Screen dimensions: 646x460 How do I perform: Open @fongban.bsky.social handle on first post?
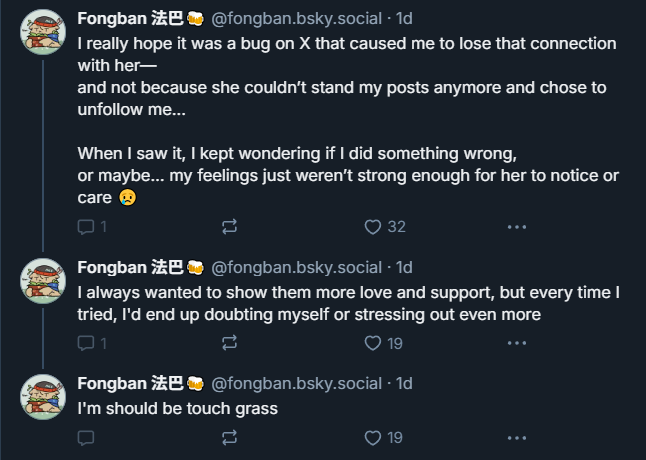298,19
